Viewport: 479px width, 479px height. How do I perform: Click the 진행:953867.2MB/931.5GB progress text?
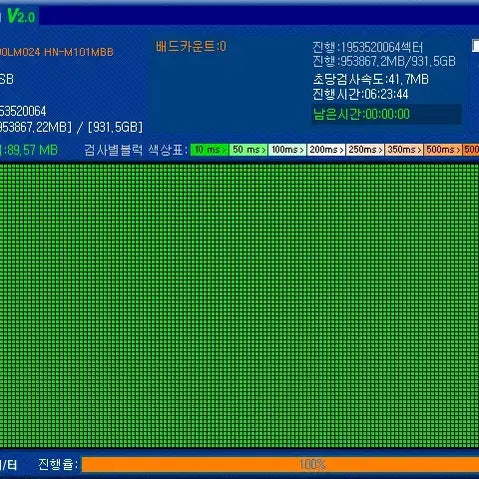click(x=384, y=61)
